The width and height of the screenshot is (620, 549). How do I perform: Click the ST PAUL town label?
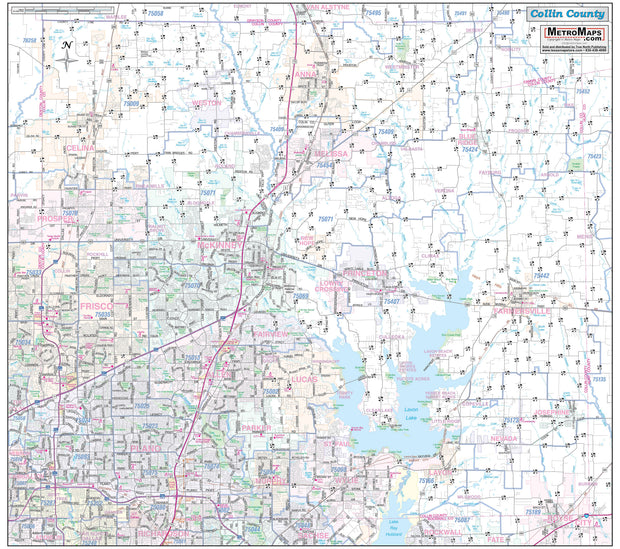point(337,444)
